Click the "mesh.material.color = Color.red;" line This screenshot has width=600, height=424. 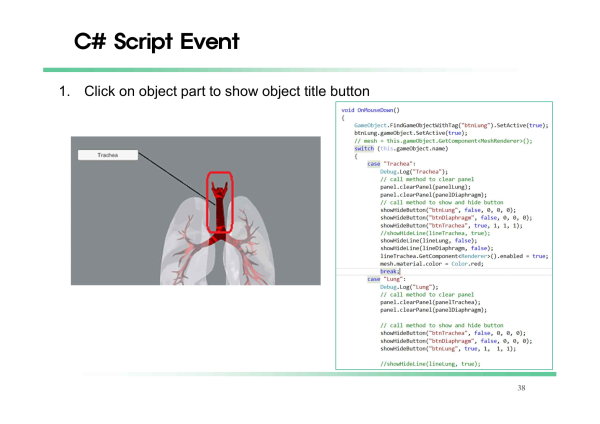click(432, 264)
